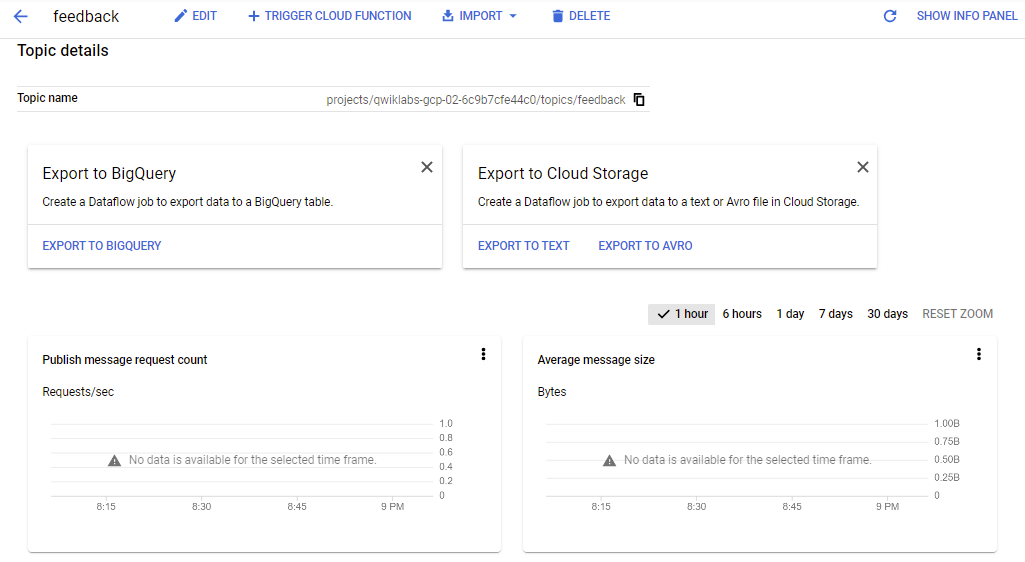Select the 1 day time range
The width and height of the screenshot is (1025, 562).
[x=790, y=314]
